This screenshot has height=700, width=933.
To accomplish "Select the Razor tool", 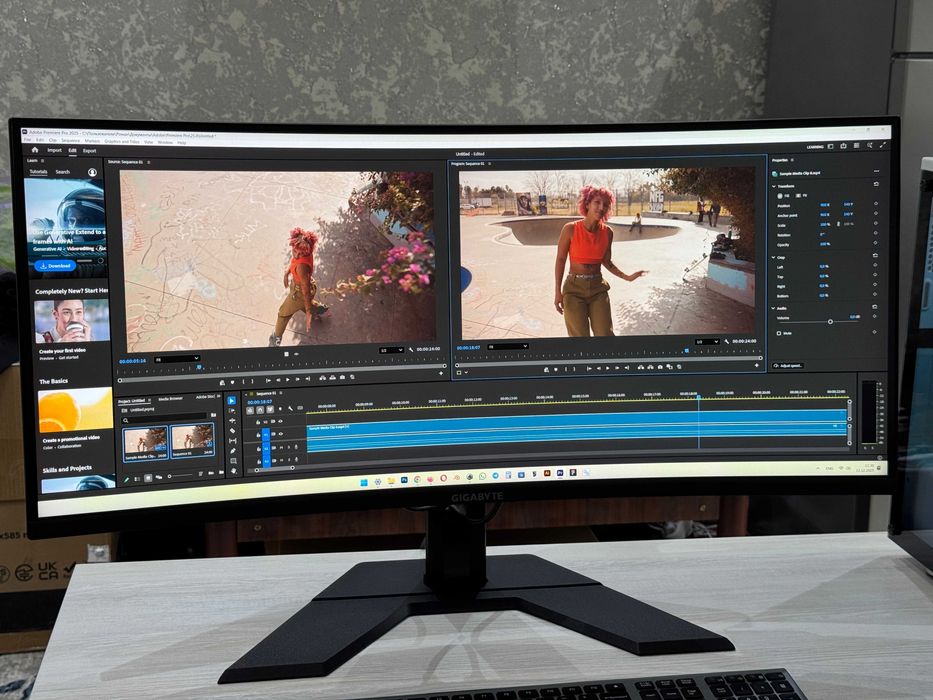I will click(x=232, y=431).
